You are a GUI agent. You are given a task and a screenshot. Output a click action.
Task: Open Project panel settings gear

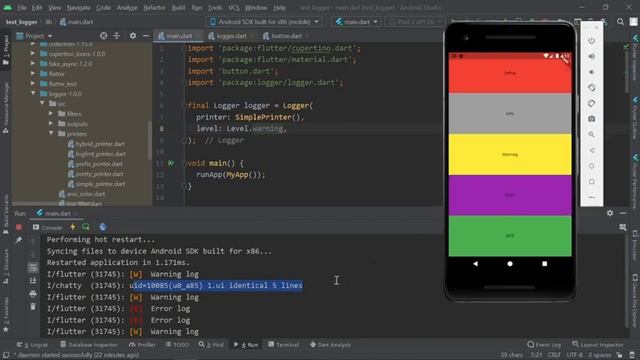[133, 36]
